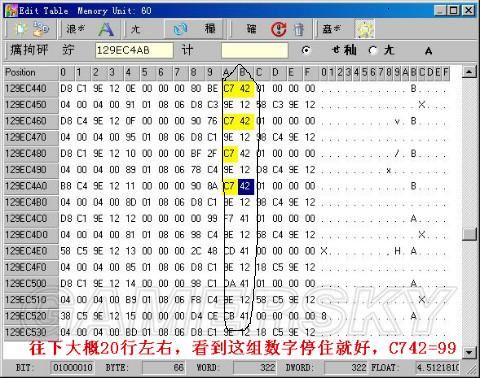
Task: Click the bold A label right of radios
Action: (x=429, y=51)
